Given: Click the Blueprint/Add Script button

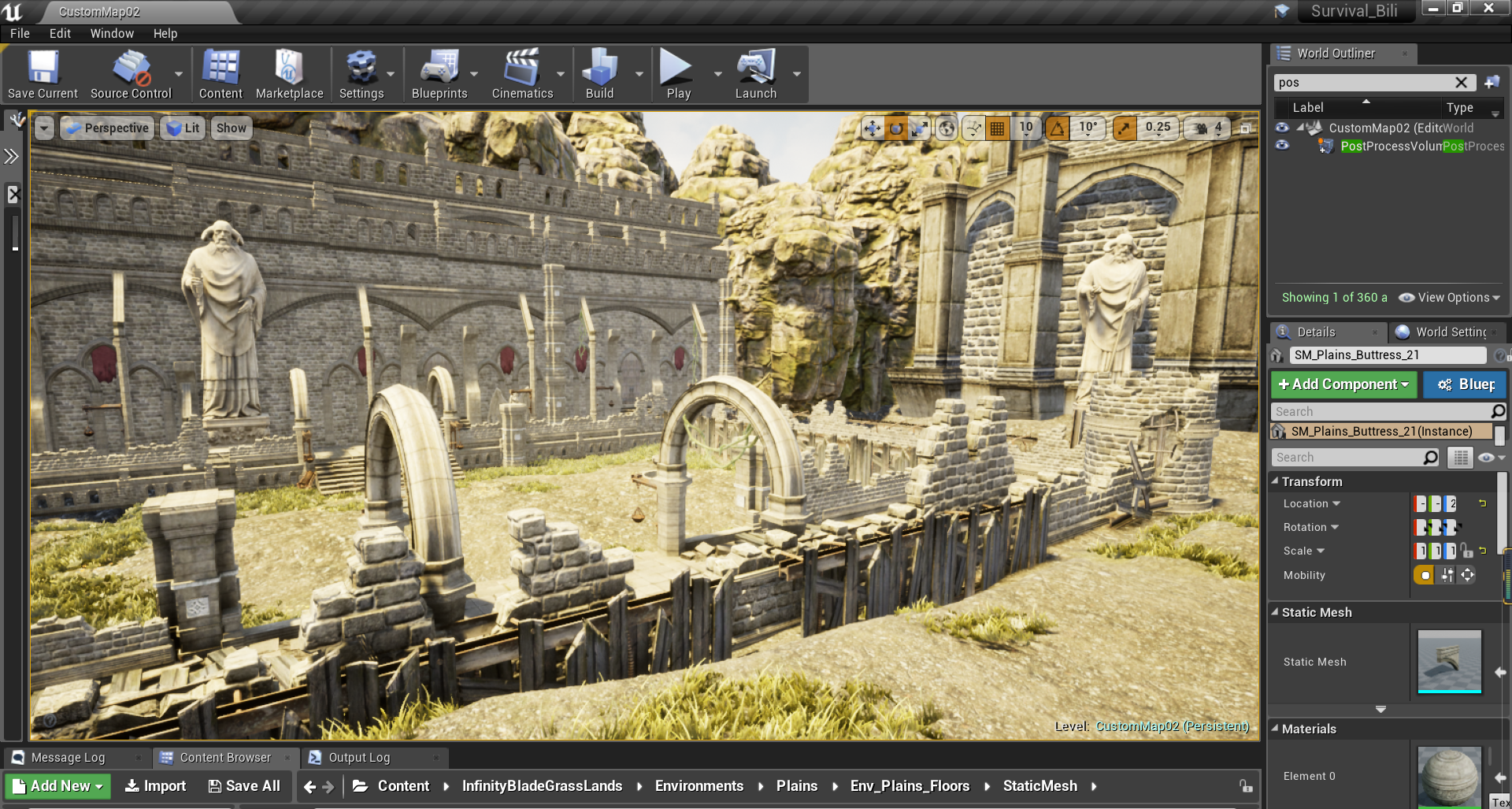Looking at the screenshot, I should click(1466, 384).
